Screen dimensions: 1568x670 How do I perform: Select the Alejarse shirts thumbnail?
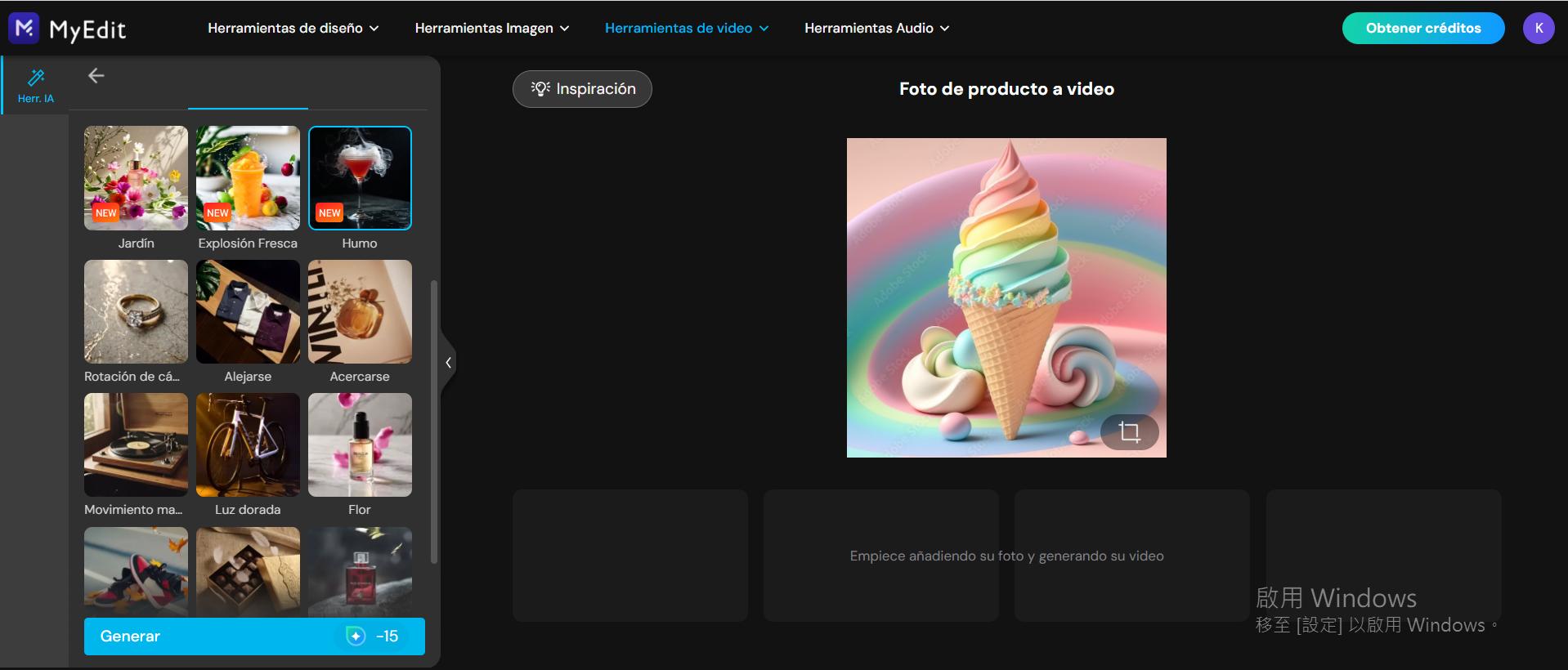coord(248,311)
